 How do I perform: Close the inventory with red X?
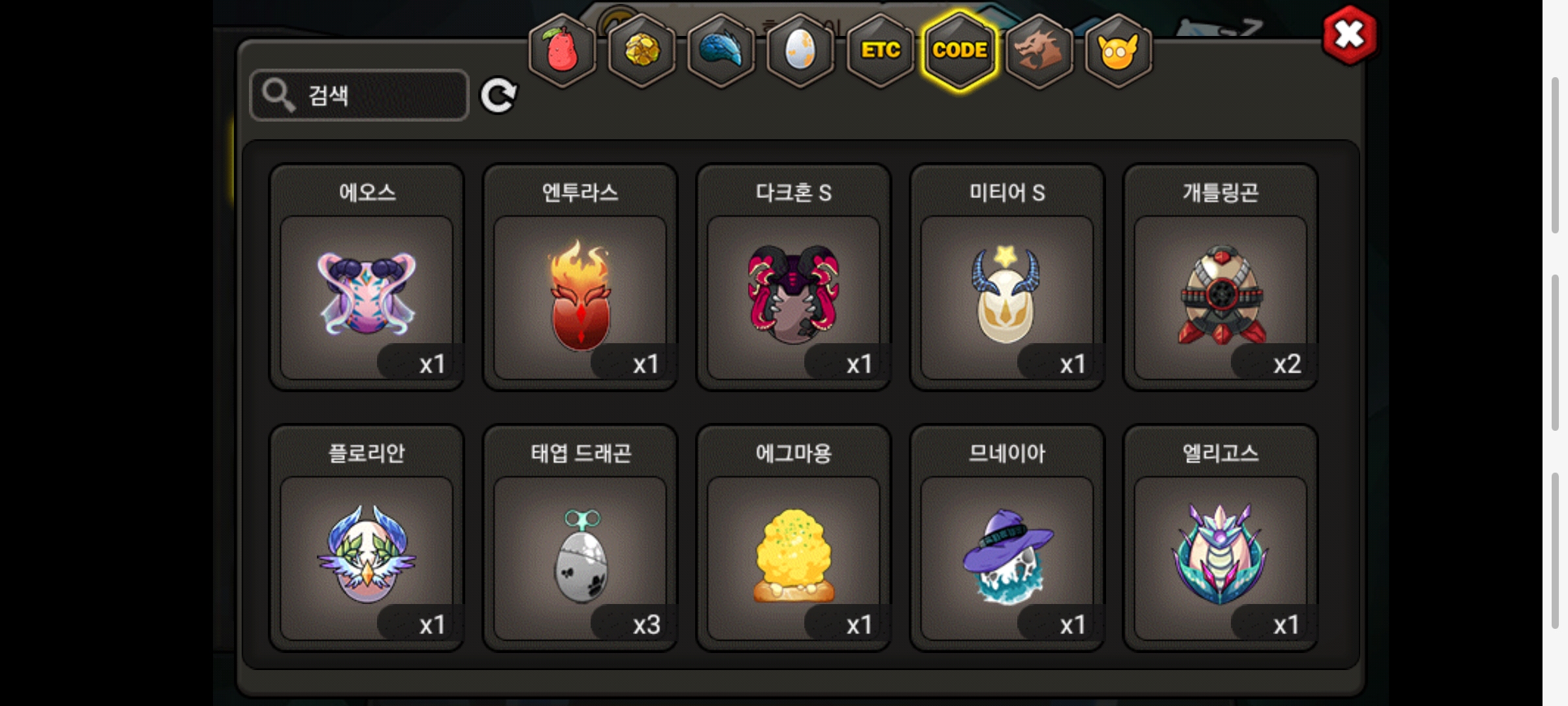tap(1350, 35)
